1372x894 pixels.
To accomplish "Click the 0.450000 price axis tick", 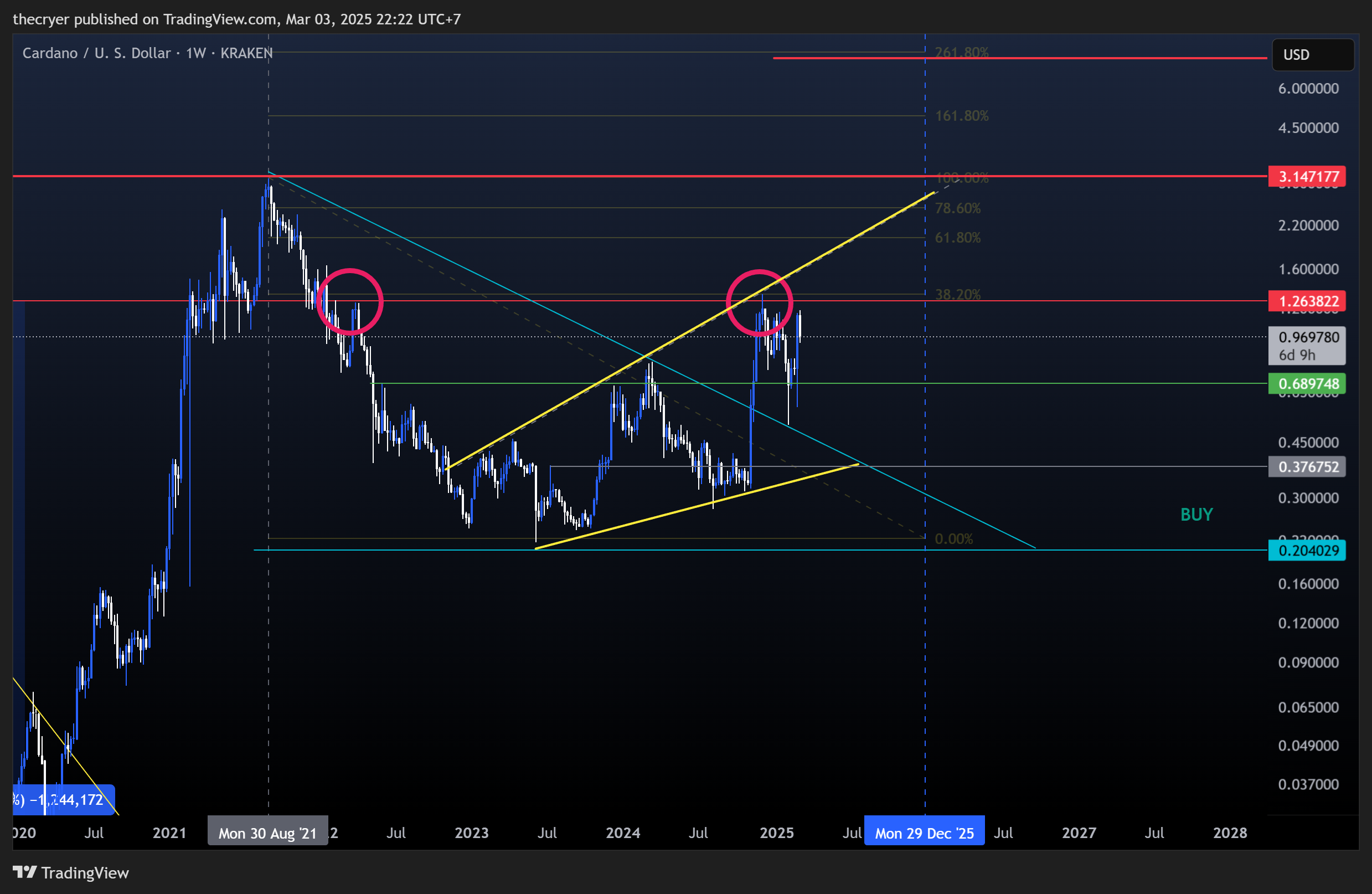I will (x=1308, y=443).
